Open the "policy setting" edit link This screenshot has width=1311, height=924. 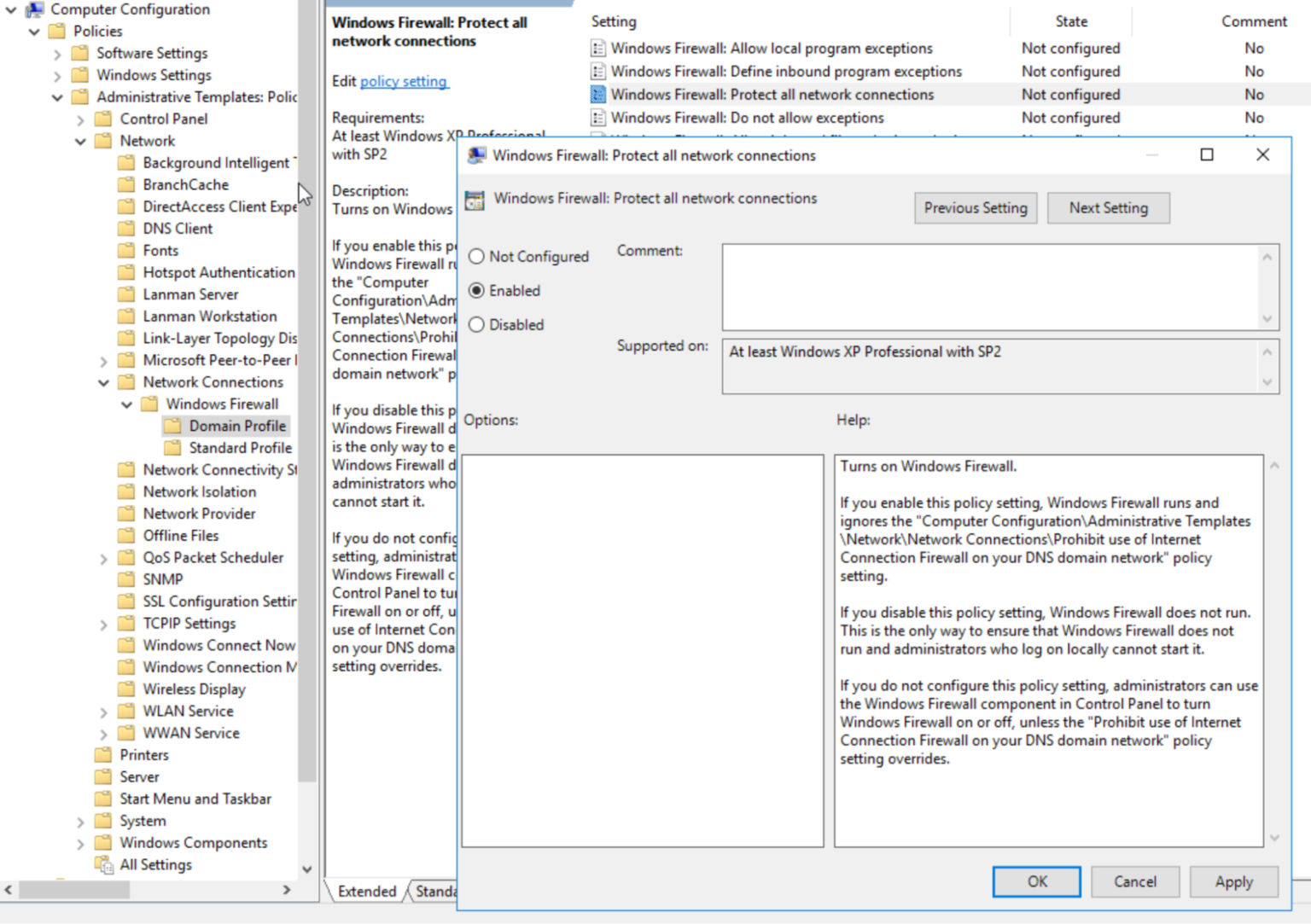coord(404,81)
